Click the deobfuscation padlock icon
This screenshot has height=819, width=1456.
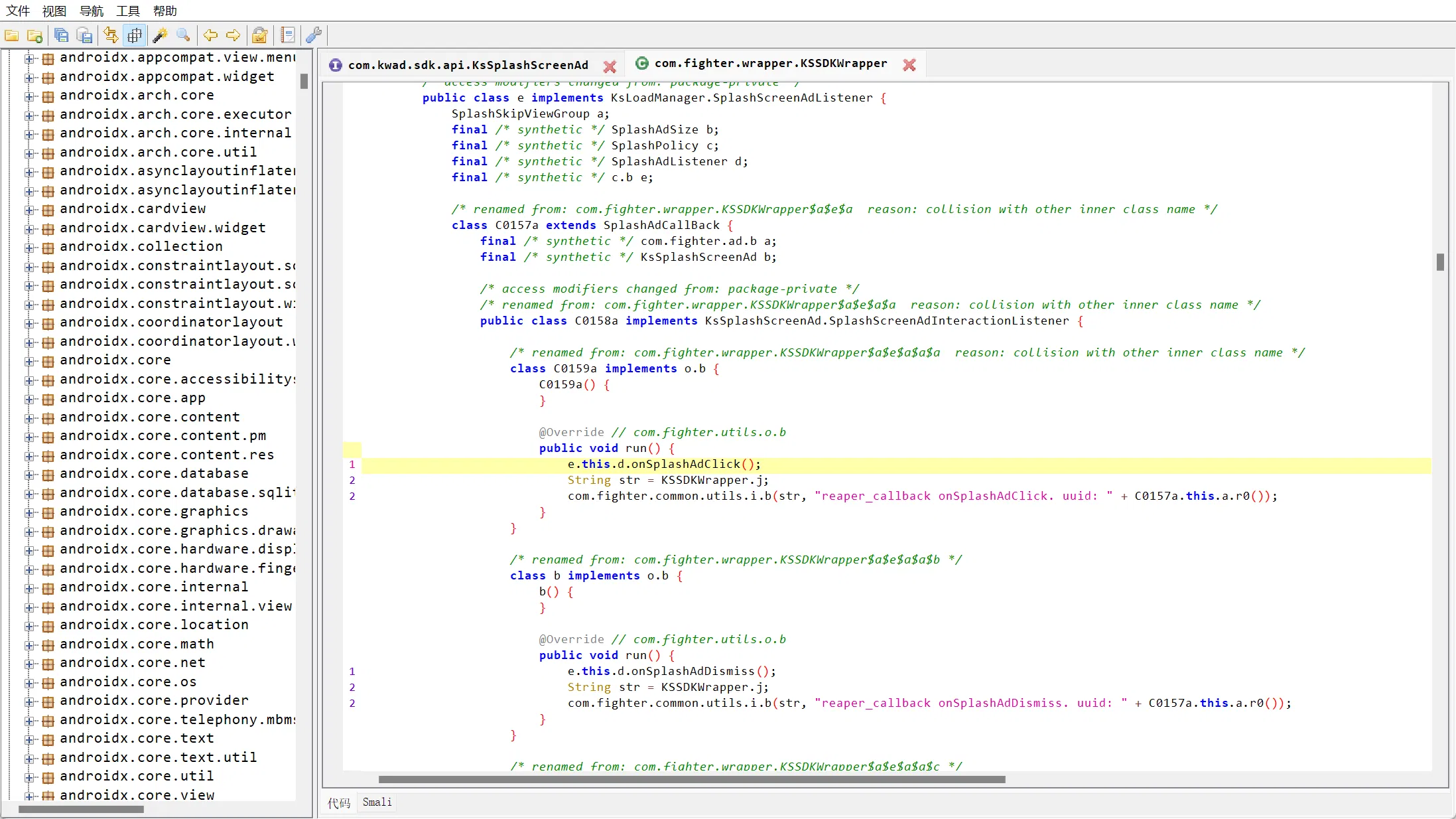coord(260,35)
